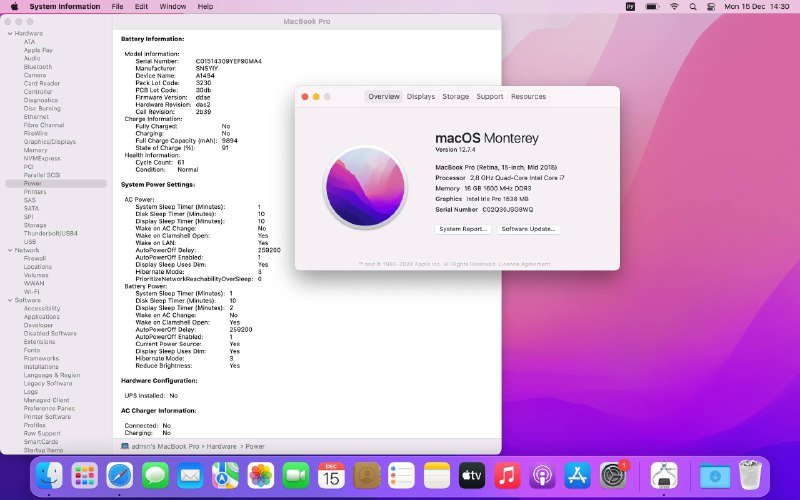Image resolution: width=800 pixels, height=500 pixels.
Task: Collapse the Network section in sidebar
Action: pyautogui.click(x=10, y=251)
